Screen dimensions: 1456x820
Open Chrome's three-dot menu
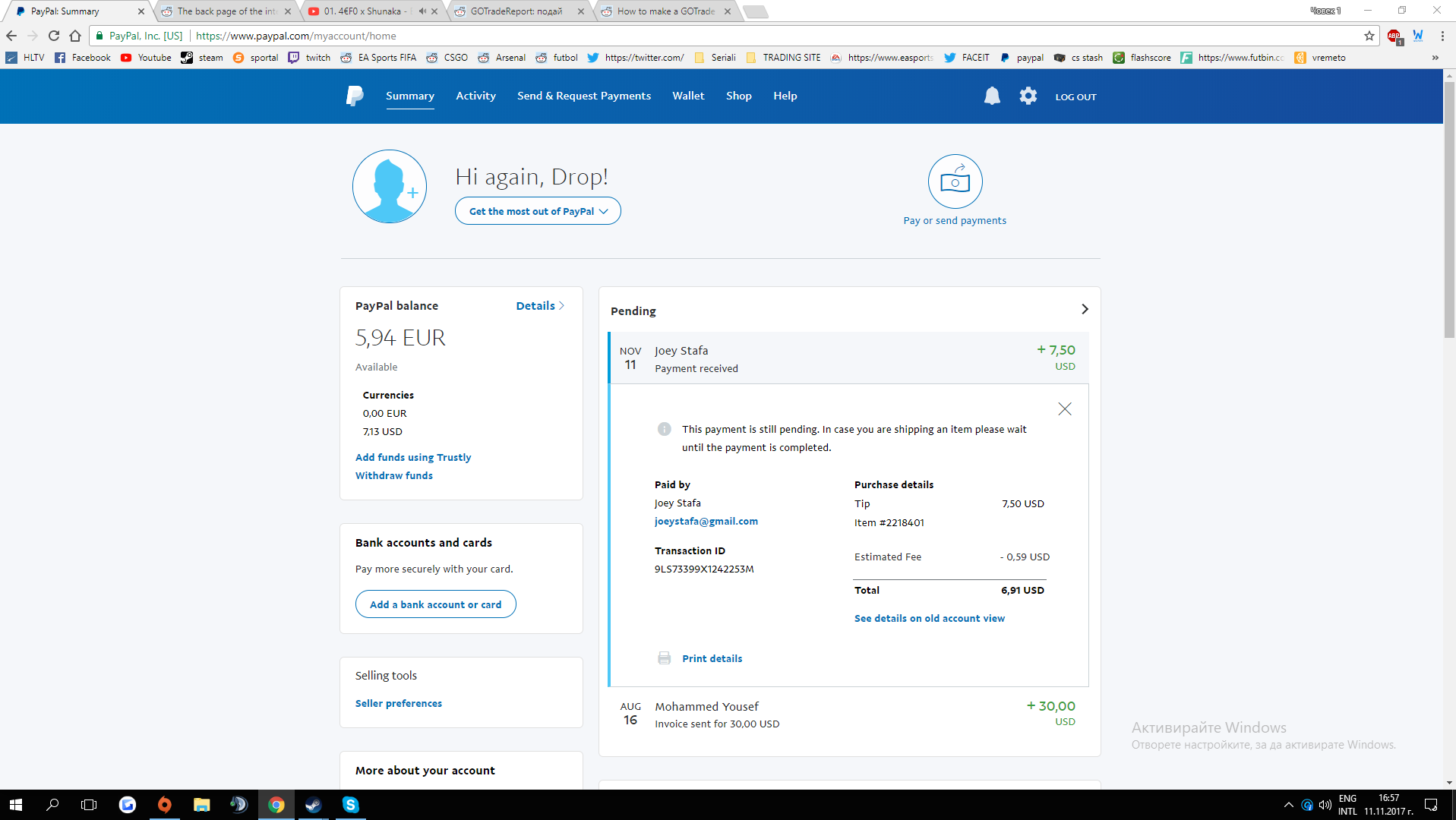coord(1442,36)
